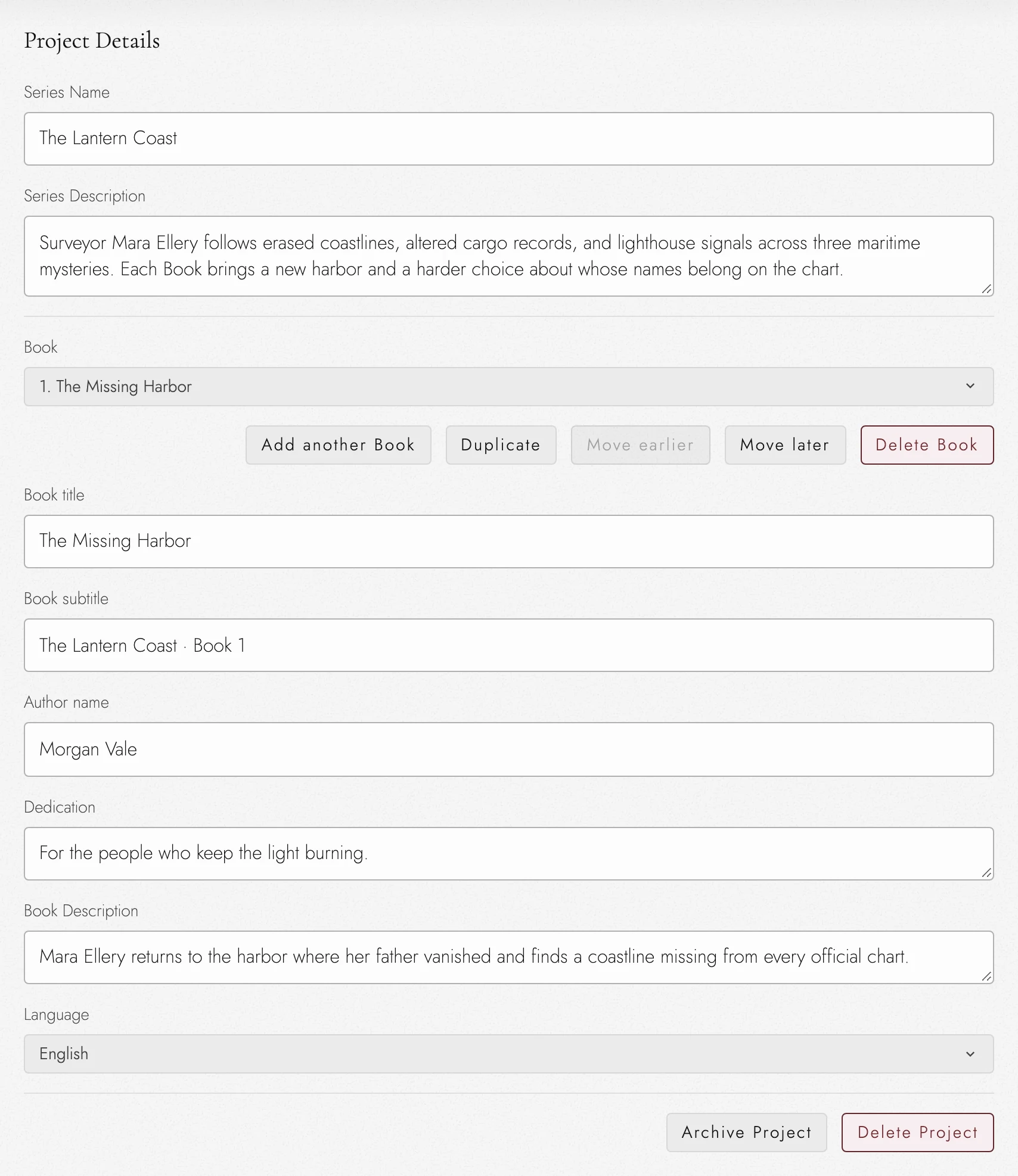Click into the Author name field
Image resolution: width=1018 pixels, height=1176 pixels.
pos(508,749)
